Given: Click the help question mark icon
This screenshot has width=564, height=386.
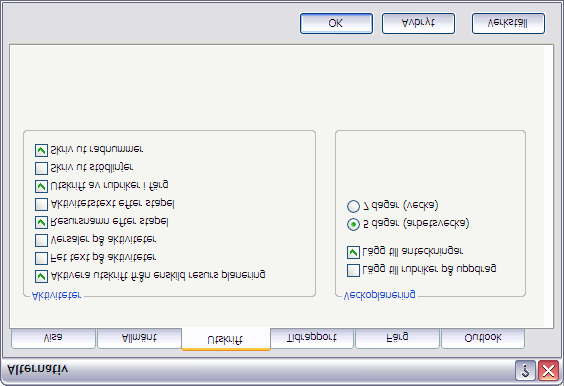Looking at the screenshot, I should (x=526, y=371).
